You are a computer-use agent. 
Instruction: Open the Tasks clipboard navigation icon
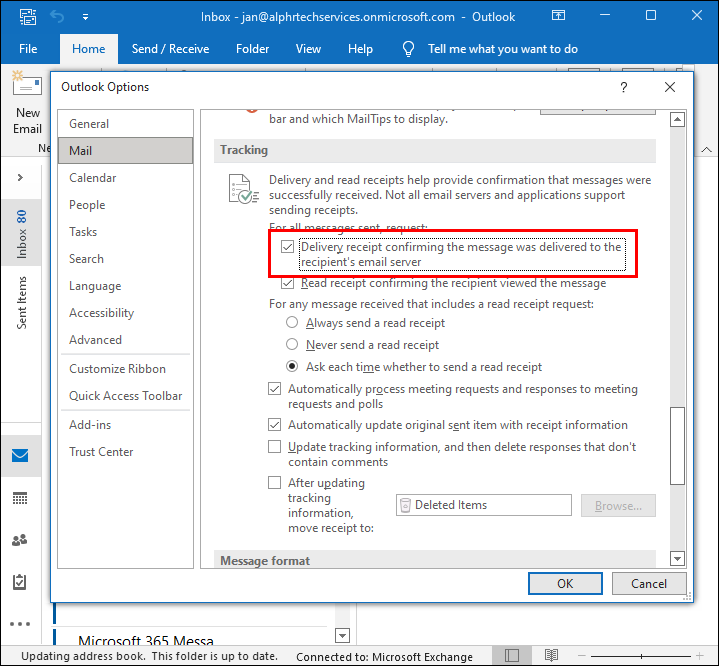[x=20, y=582]
